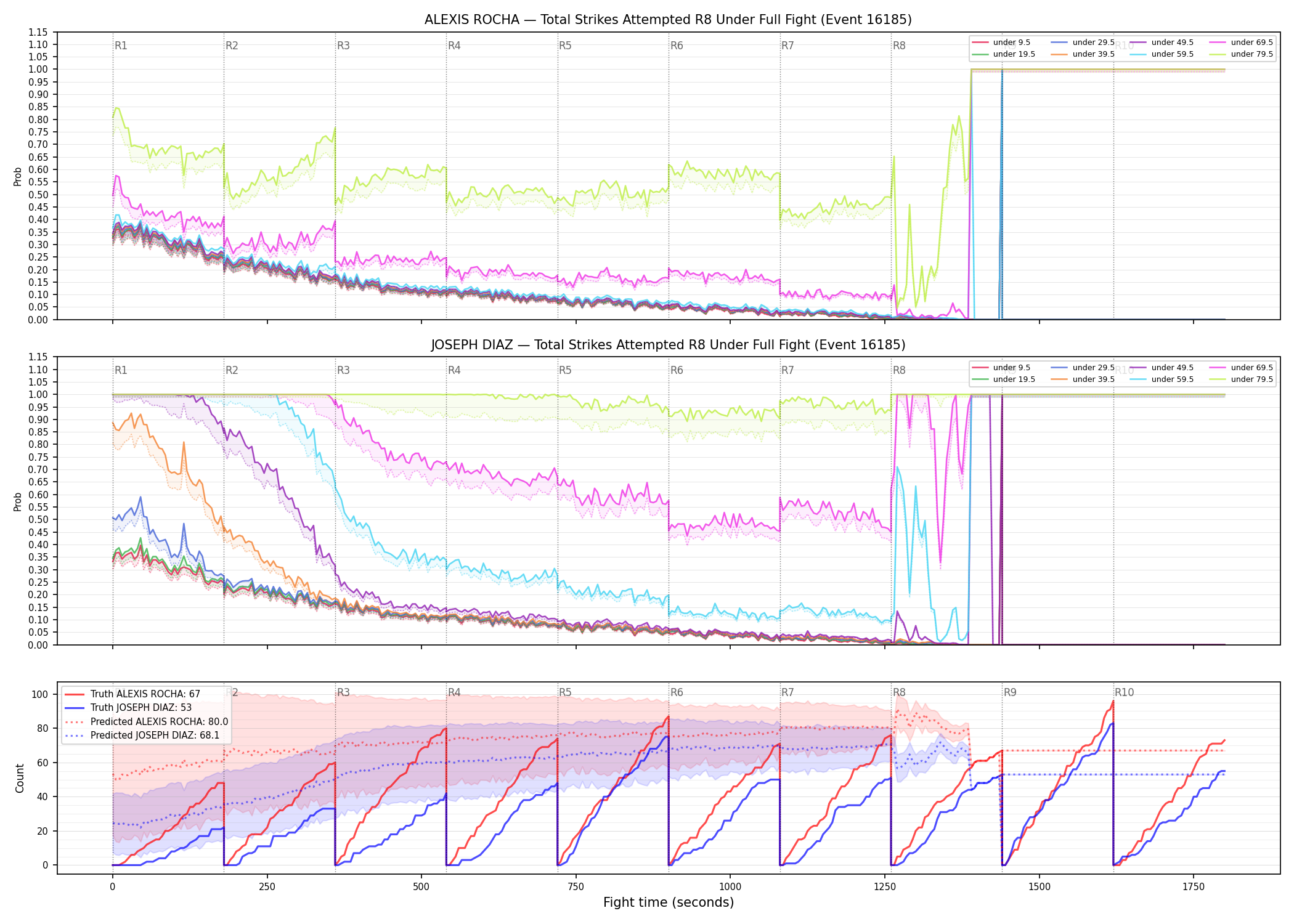Screen dimensions: 1294x924
Task: Click the x-axis tick label '1000'
Action: [730, 887]
